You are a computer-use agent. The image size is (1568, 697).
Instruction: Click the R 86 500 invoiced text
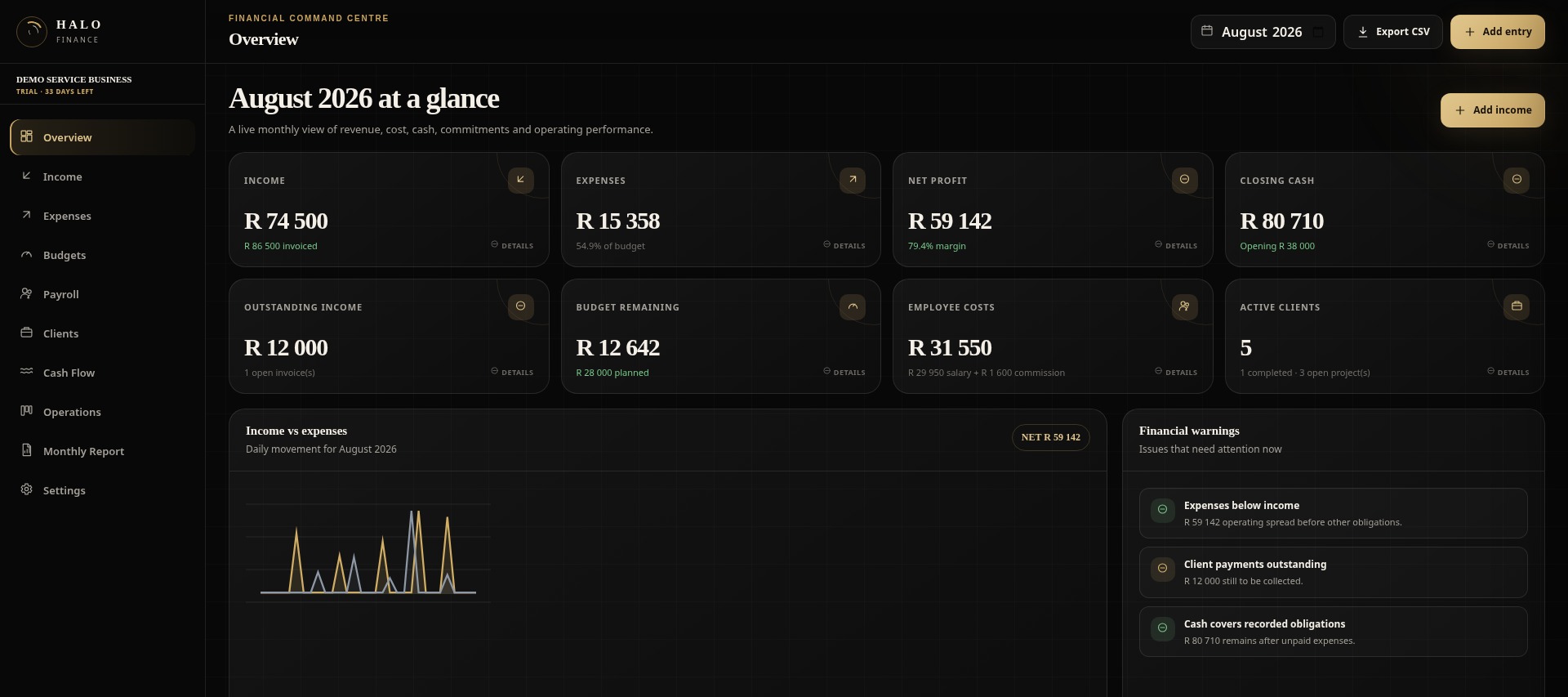click(x=281, y=246)
